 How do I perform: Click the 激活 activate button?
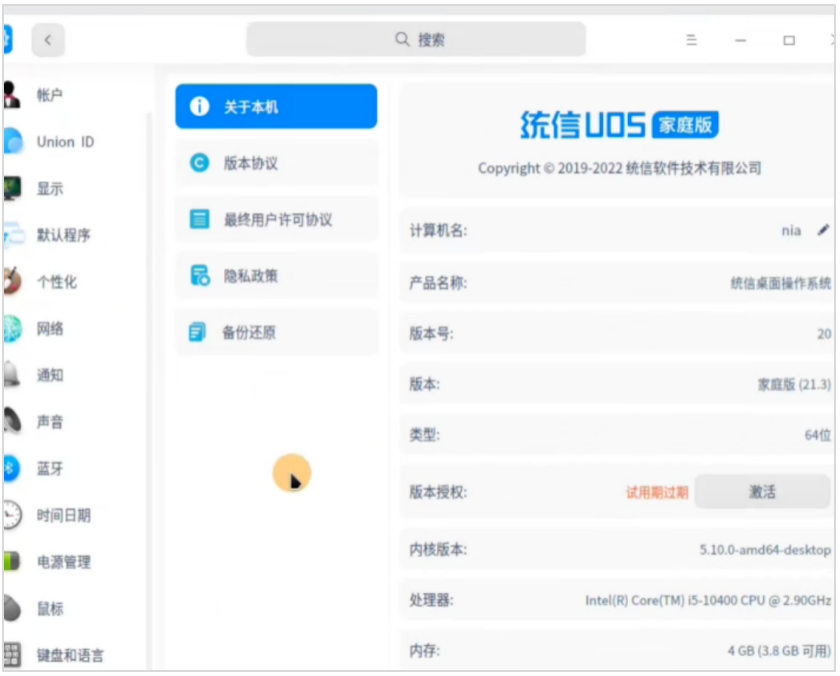762,491
